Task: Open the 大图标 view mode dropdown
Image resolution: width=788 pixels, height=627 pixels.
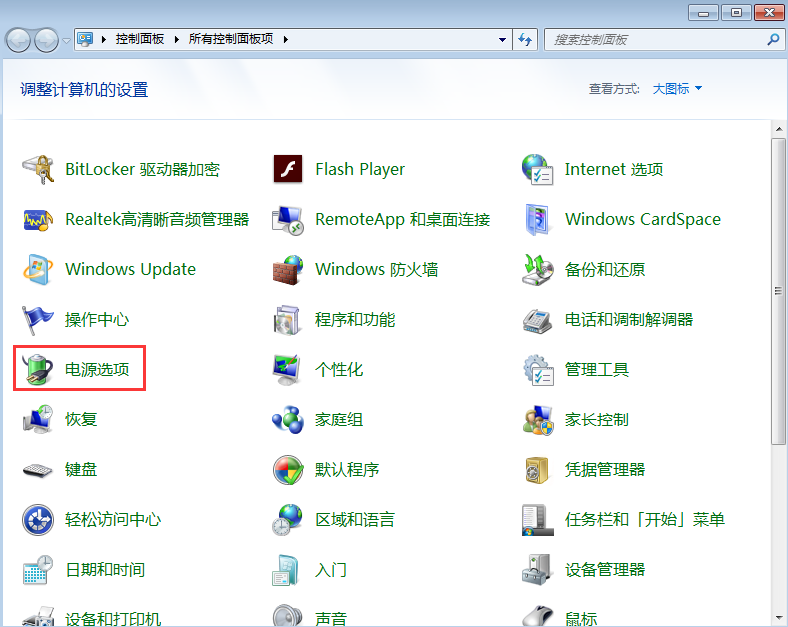Action: pos(677,89)
